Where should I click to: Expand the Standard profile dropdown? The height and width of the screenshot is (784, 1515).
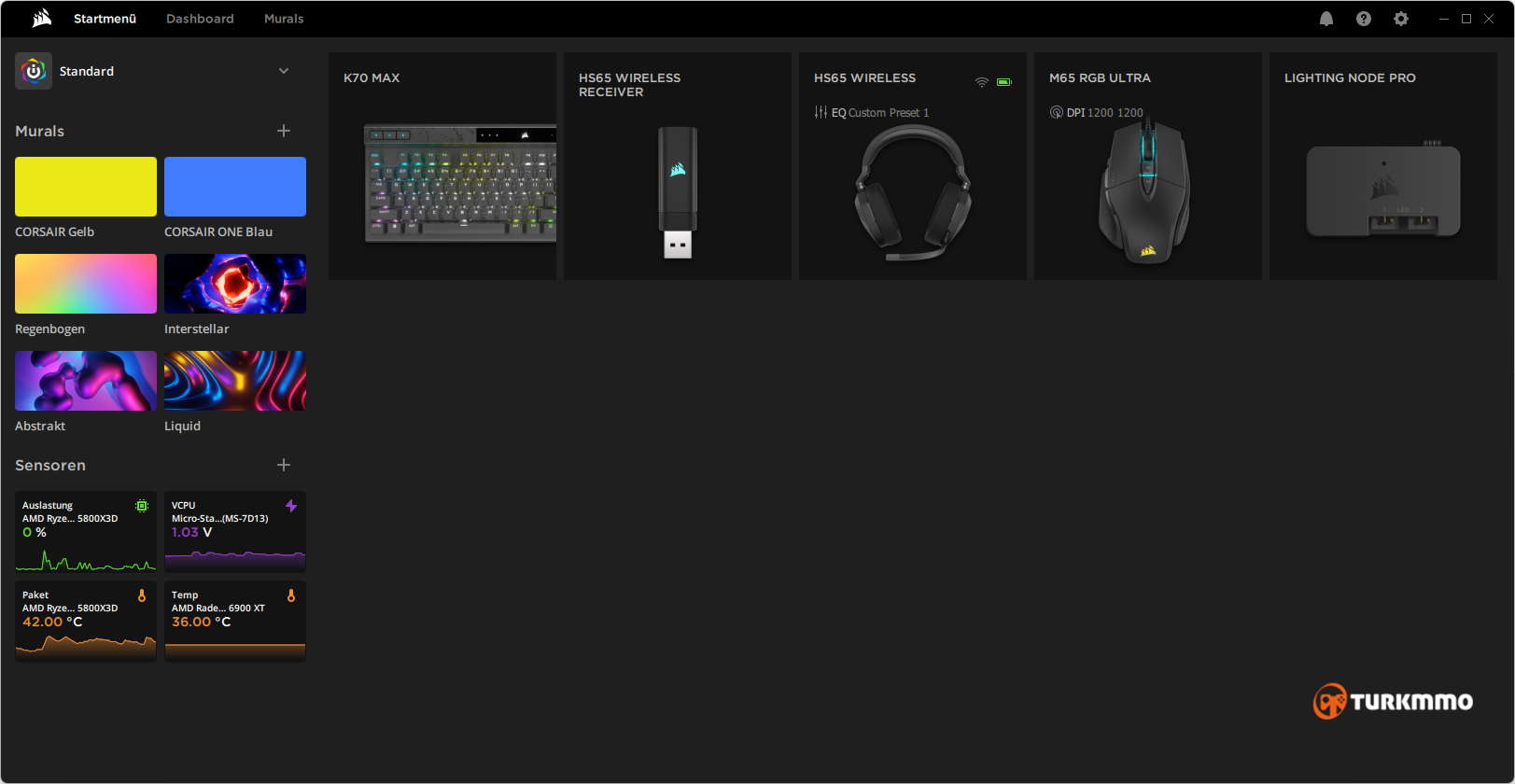tap(284, 71)
